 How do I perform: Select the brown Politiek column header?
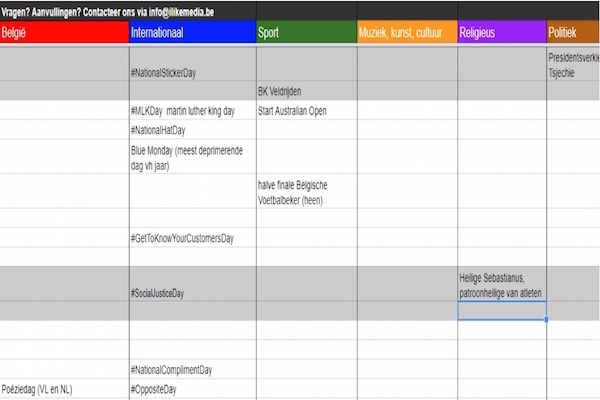point(573,33)
